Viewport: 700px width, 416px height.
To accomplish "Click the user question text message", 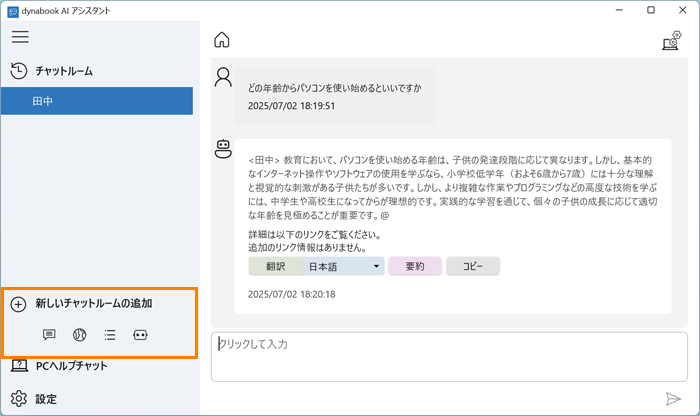I will [334, 88].
